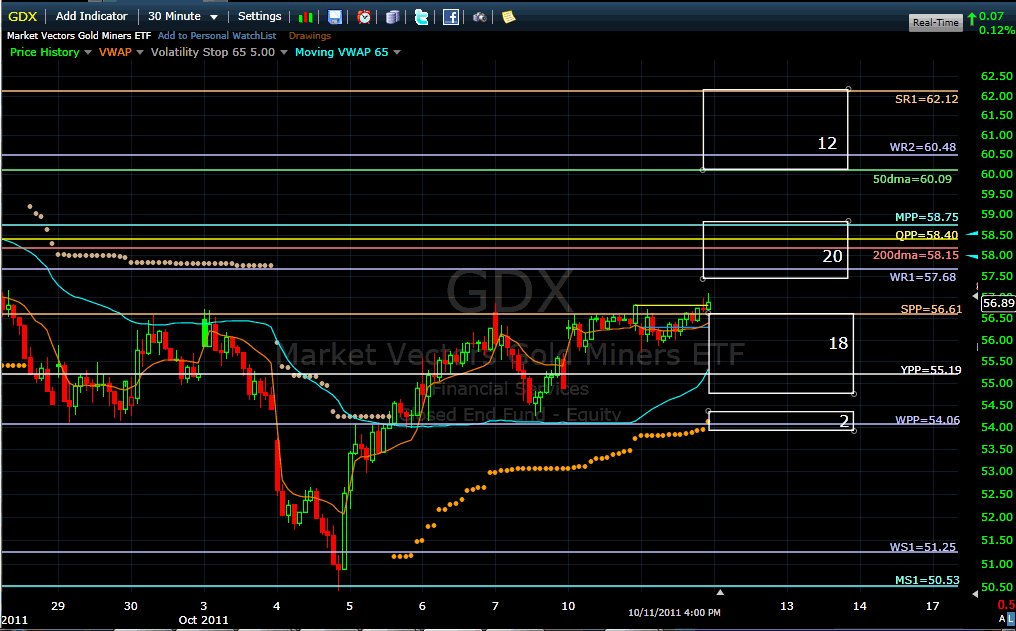
Task: Expand the arrow next to Volatility Stop 65 5.00
Action: point(283,52)
